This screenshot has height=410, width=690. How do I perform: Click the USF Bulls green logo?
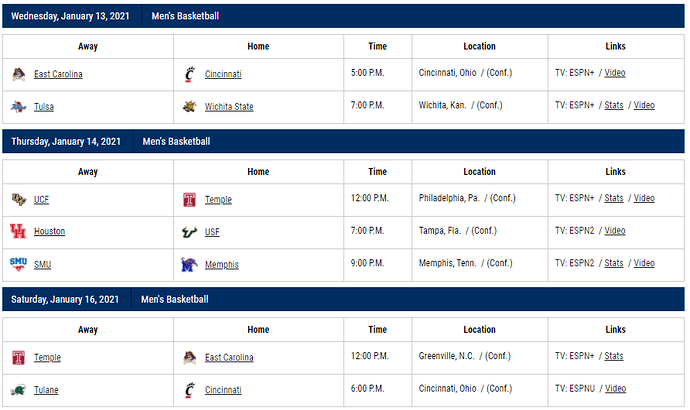[x=189, y=232]
